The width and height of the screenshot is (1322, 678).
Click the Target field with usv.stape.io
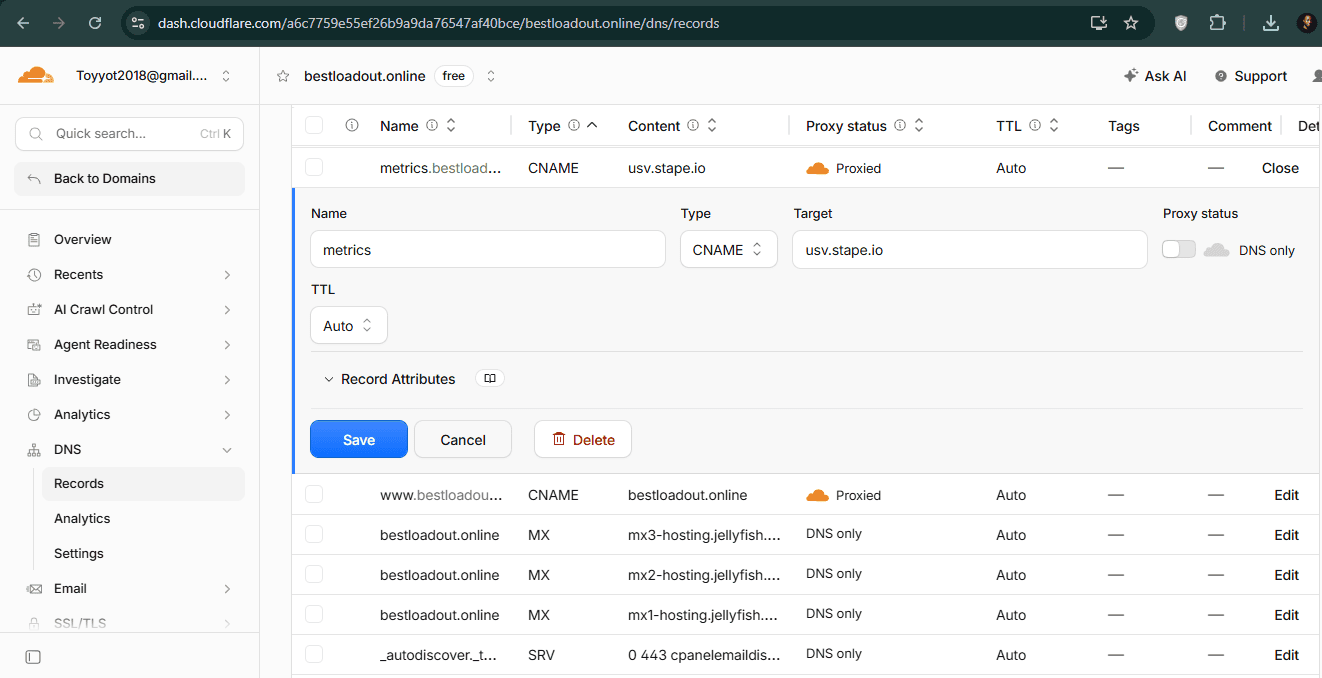(970, 249)
